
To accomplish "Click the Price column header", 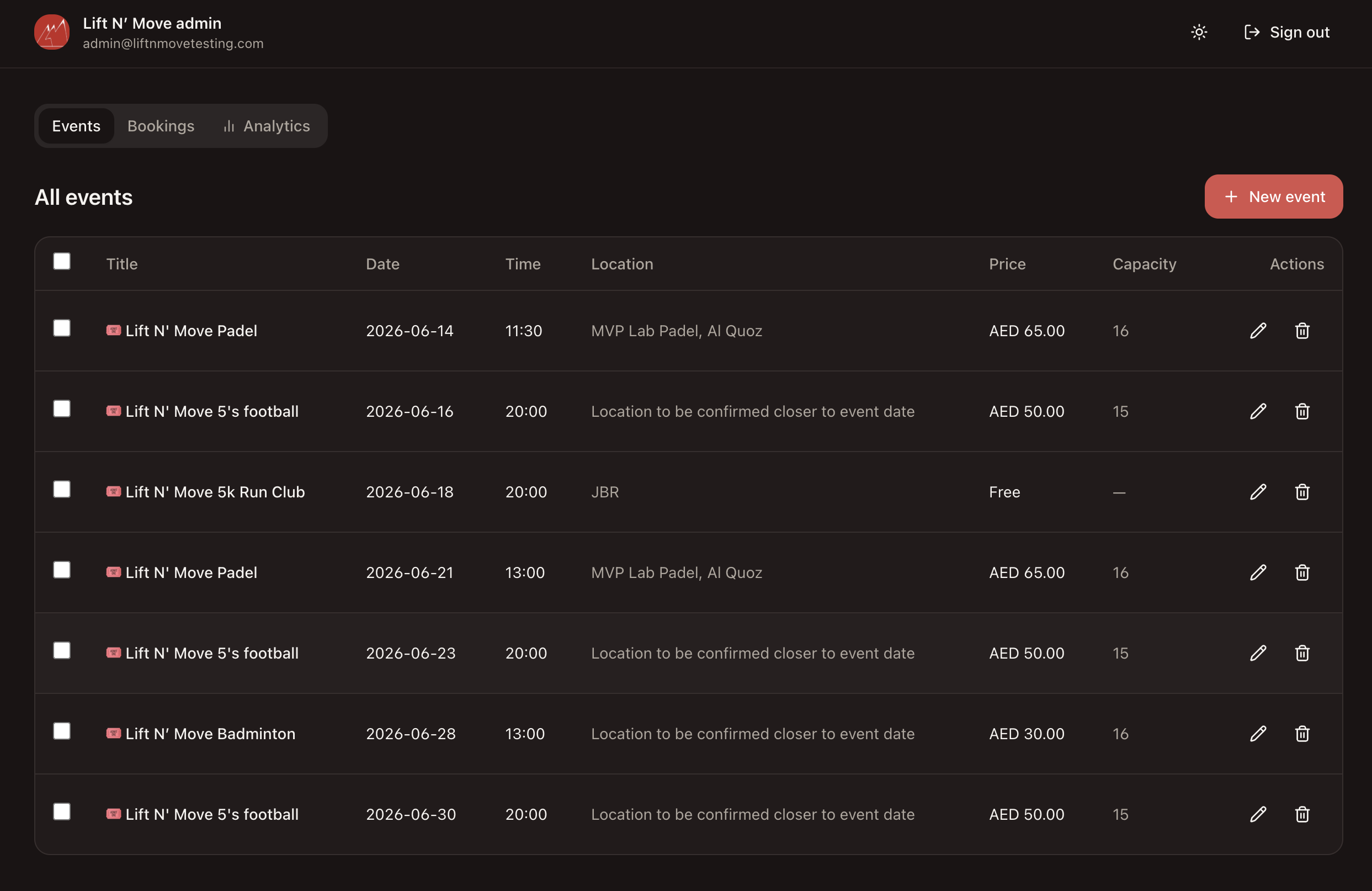I will [1007, 264].
